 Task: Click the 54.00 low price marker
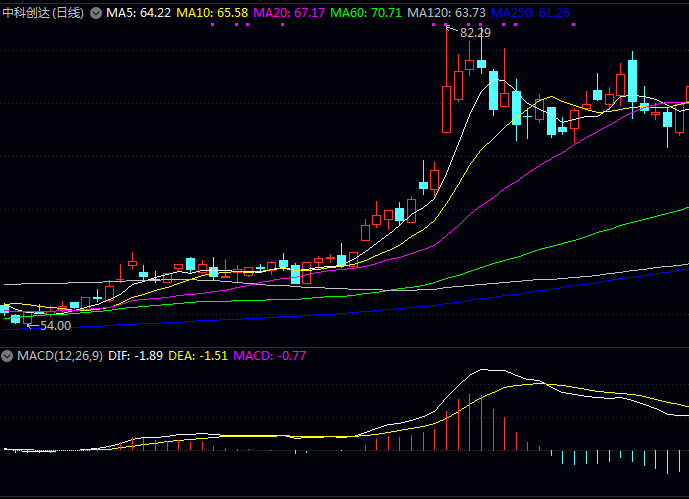click(55, 325)
